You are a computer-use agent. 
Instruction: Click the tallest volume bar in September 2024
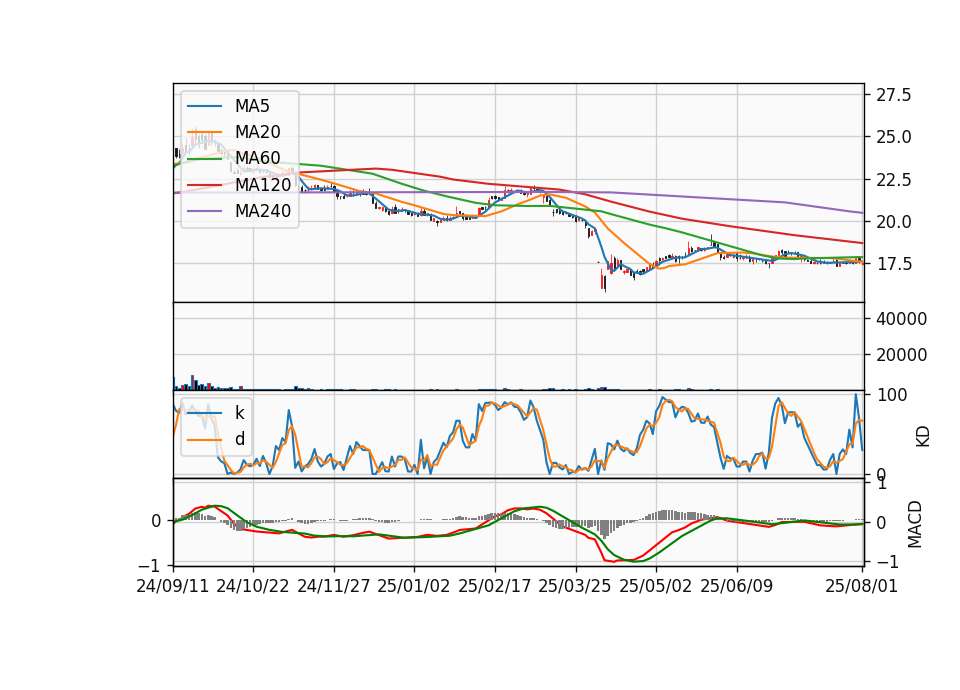tap(192, 383)
